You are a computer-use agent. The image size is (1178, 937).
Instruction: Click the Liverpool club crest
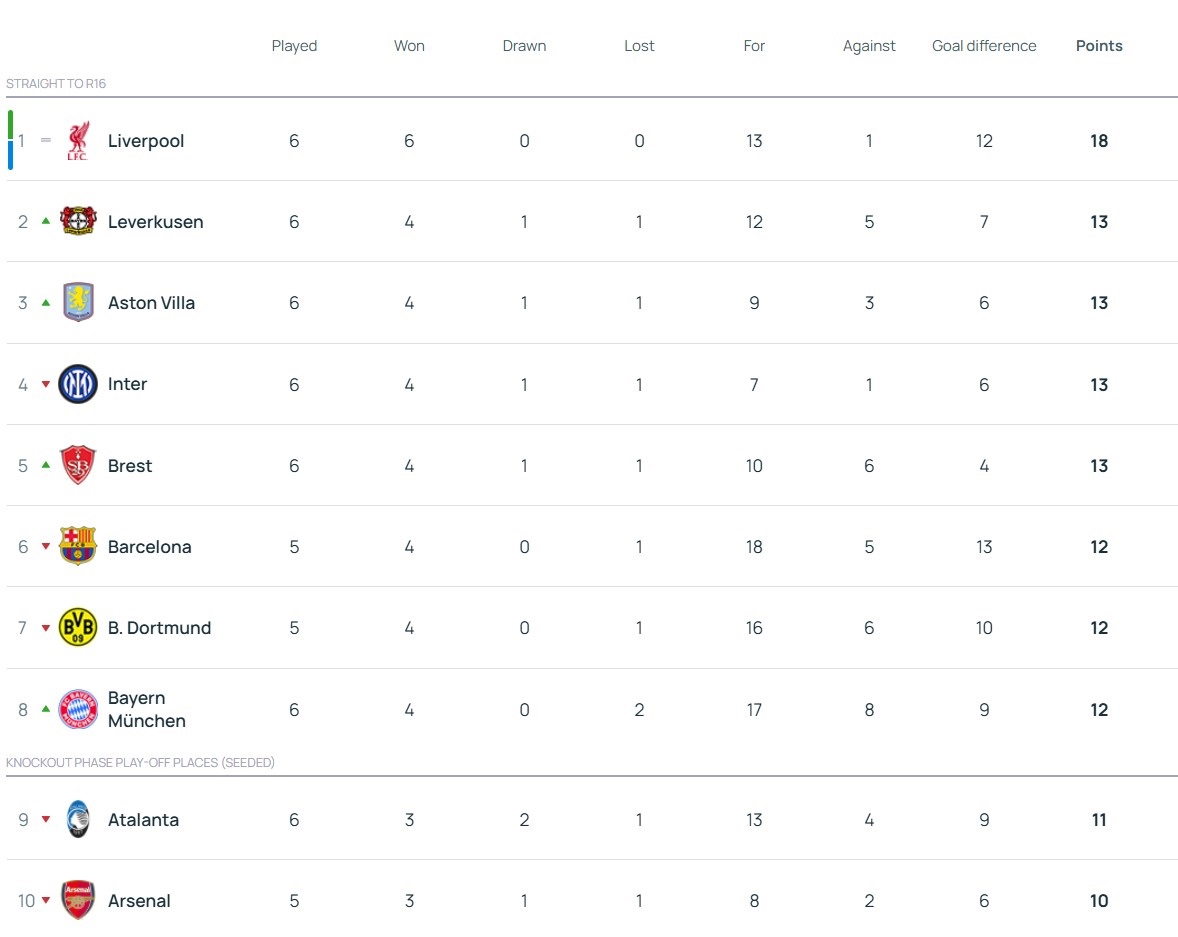(x=78, y=141)
